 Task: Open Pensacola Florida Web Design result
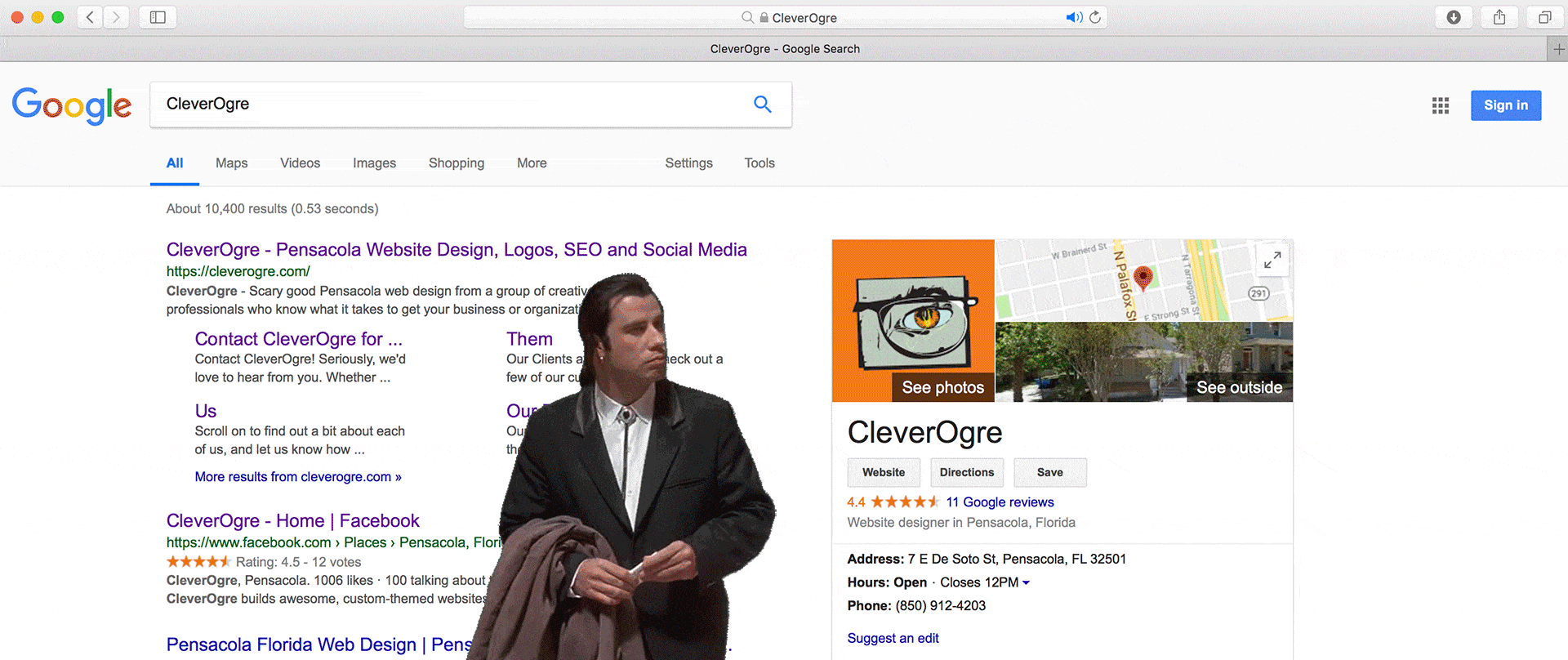click(x=318, y=644)
